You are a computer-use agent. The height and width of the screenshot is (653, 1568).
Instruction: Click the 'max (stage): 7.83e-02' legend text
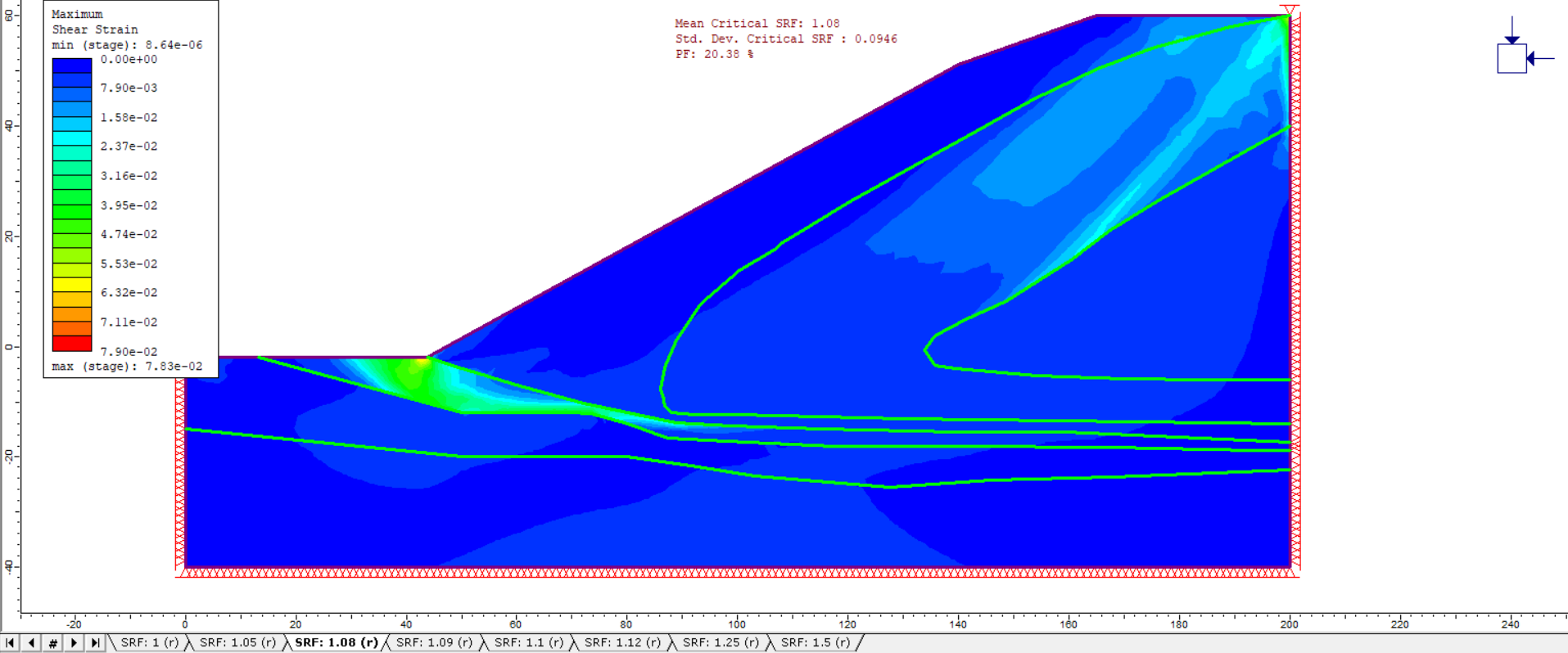(127, 367)
